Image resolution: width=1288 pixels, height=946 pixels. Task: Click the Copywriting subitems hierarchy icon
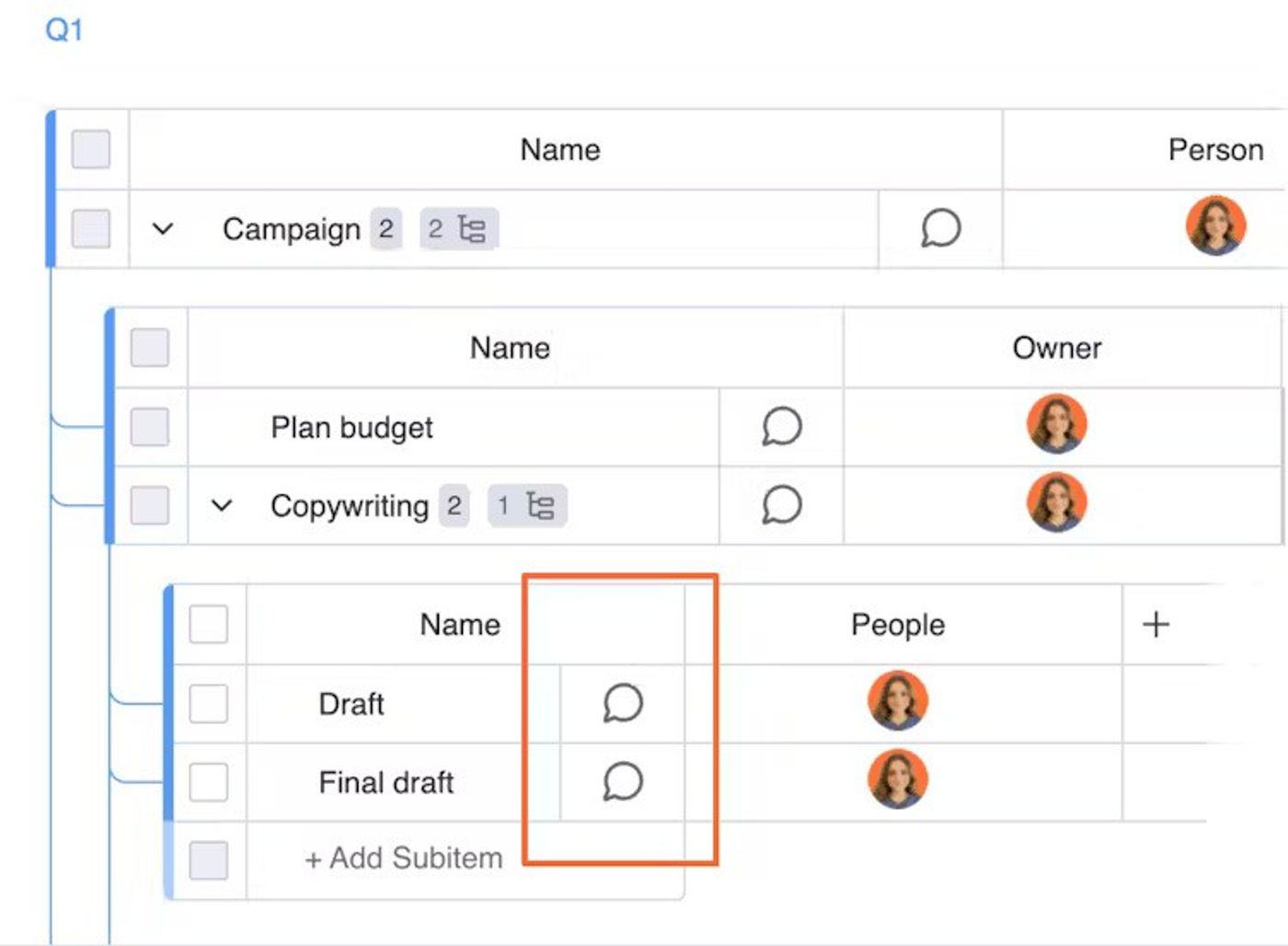tap(539, 505)
